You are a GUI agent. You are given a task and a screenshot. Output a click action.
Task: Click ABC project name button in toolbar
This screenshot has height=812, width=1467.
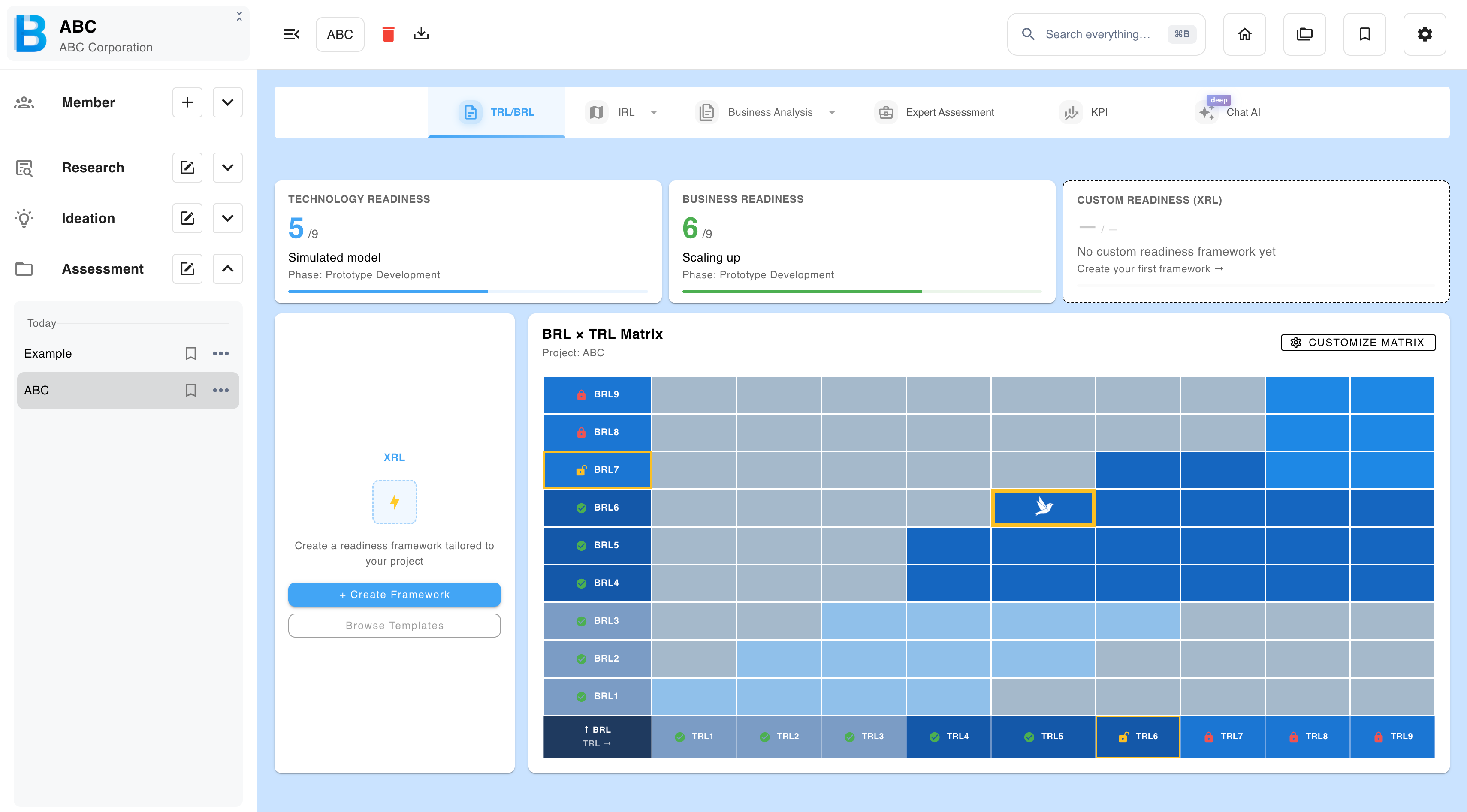point(340,34)
